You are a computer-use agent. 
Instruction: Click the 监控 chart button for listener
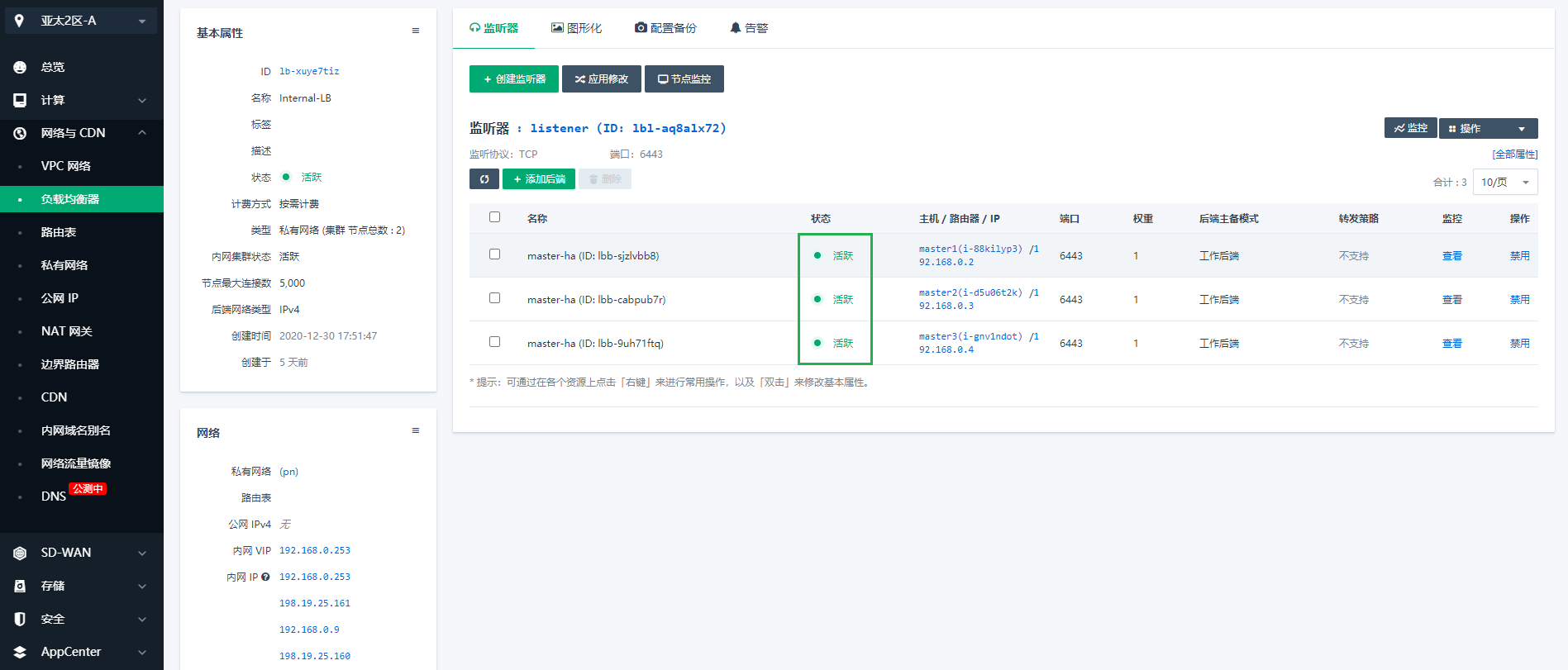(1410, 128)
